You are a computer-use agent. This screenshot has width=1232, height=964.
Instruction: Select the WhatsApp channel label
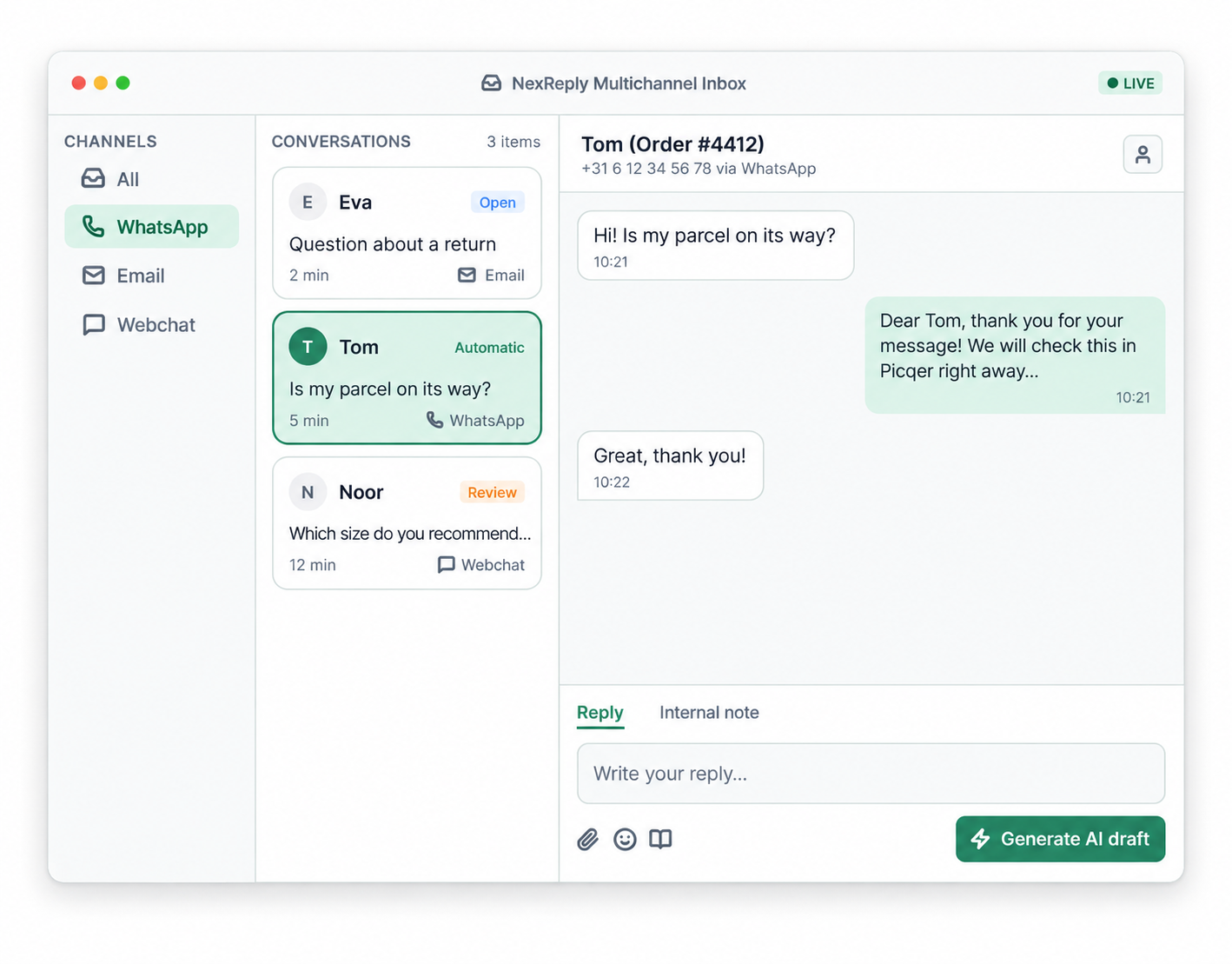(x=162, y=227)
